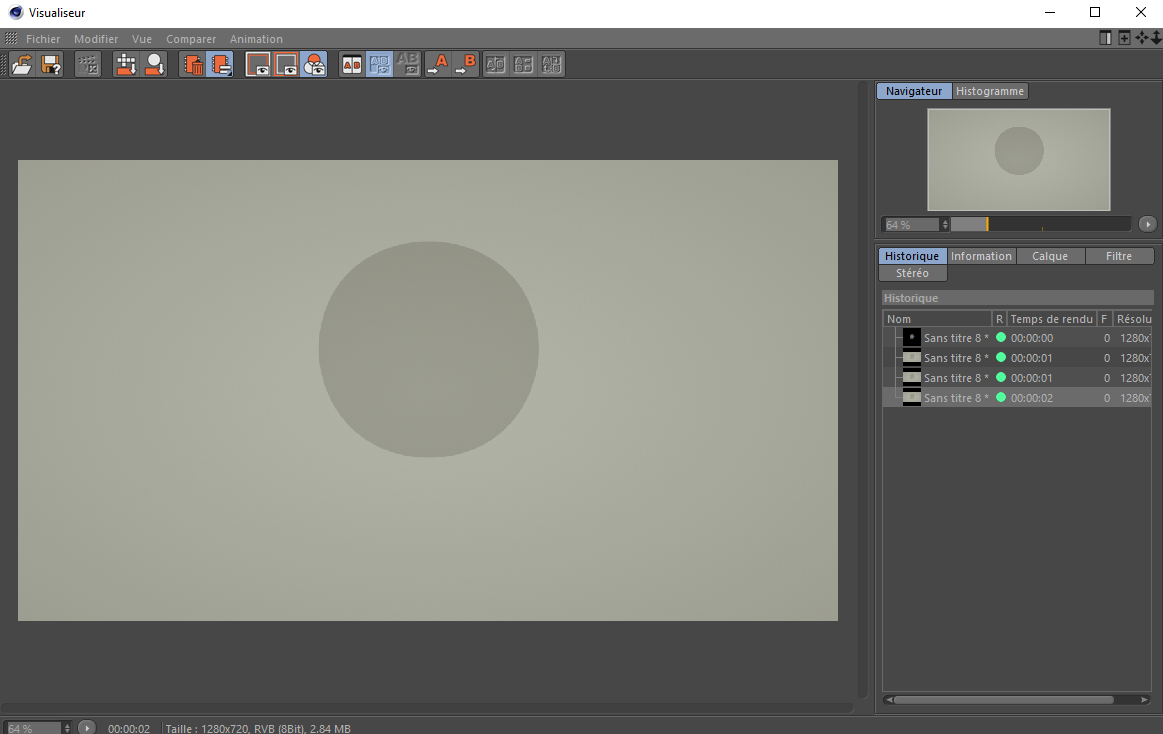Click the delete image trash icon
Viewport: 1163px width, 734px height.
pos(193,65)
